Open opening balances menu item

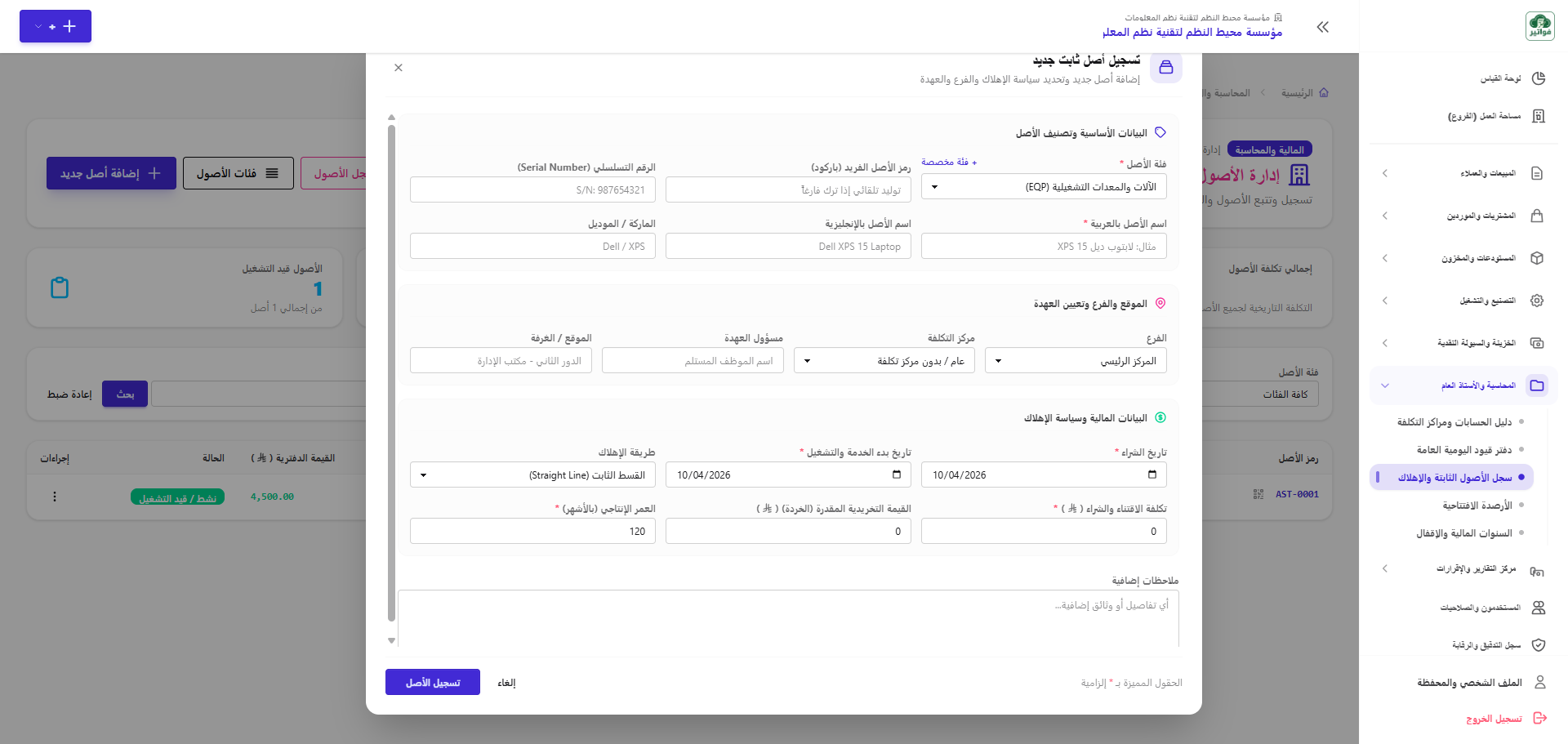click(1477, 506)
